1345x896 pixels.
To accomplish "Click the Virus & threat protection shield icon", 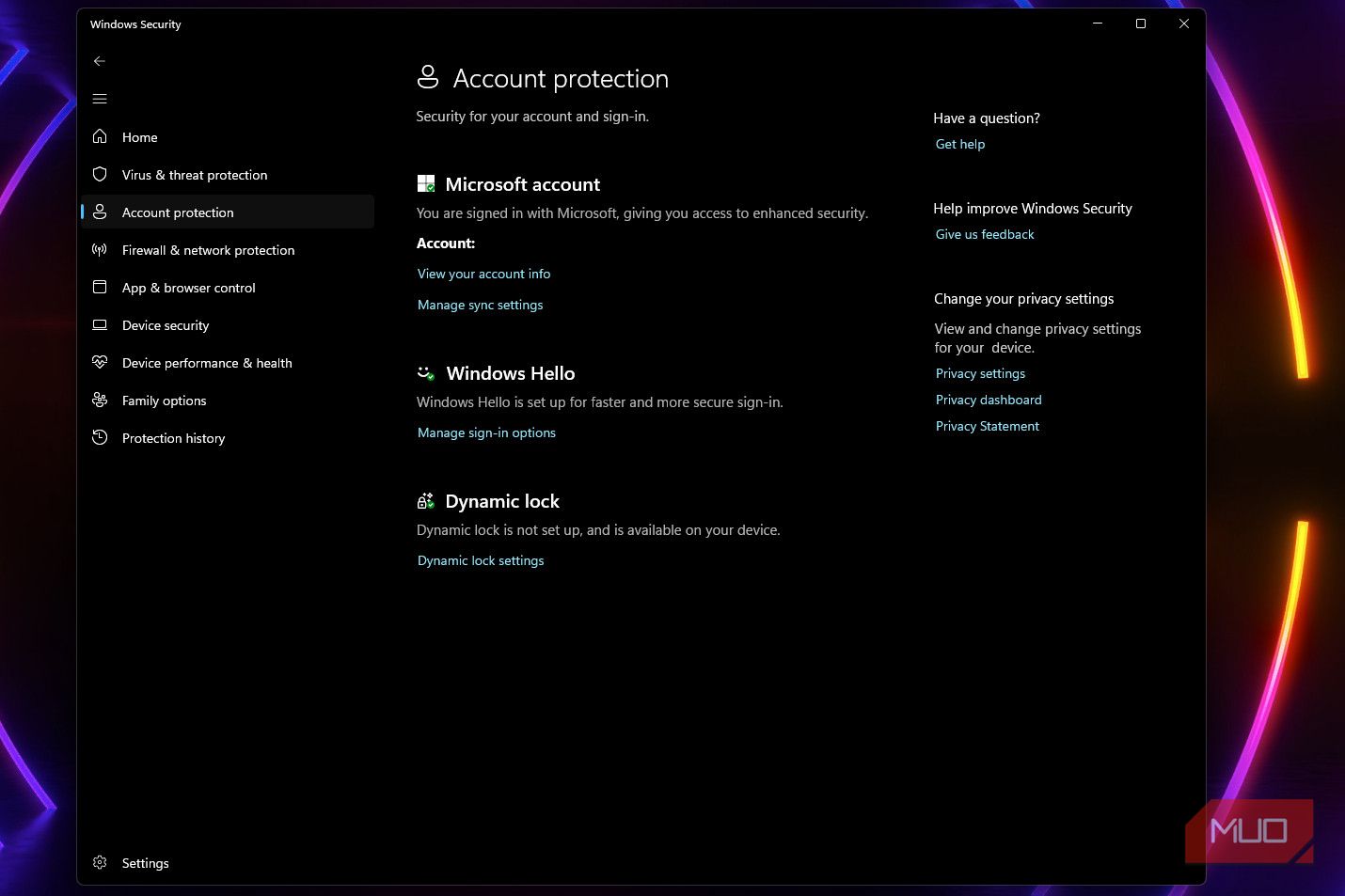I will click(x=100, y=175).
